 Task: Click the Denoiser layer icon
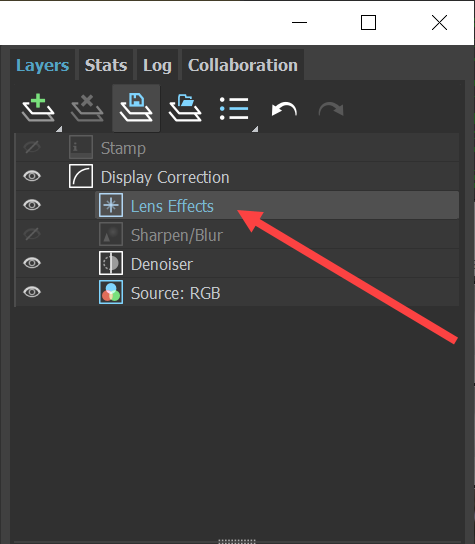111,263
